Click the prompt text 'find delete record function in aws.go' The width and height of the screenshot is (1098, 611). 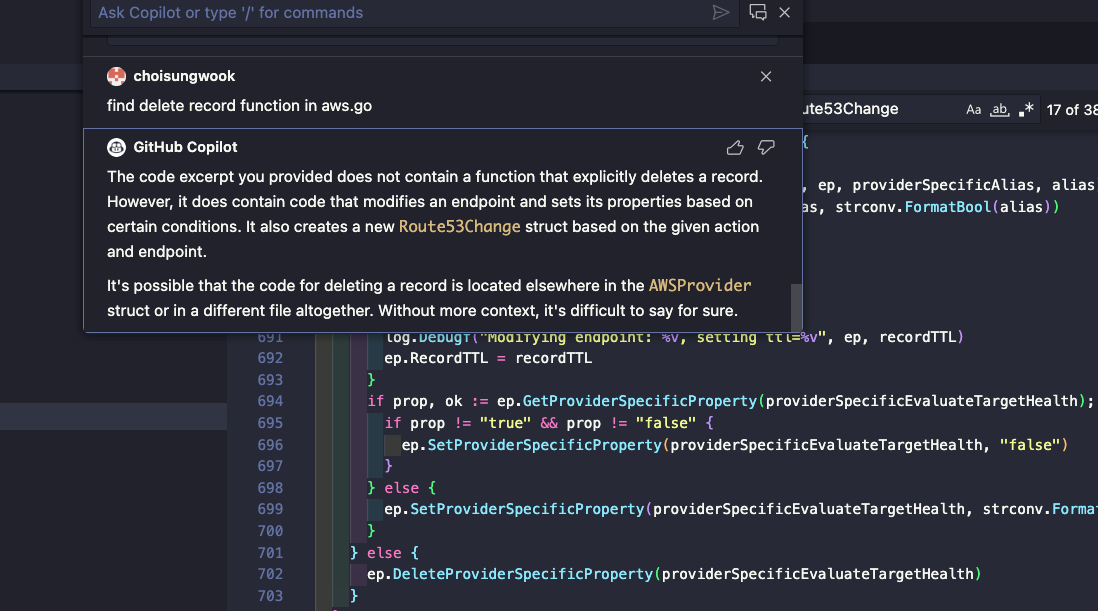[239, 106]
